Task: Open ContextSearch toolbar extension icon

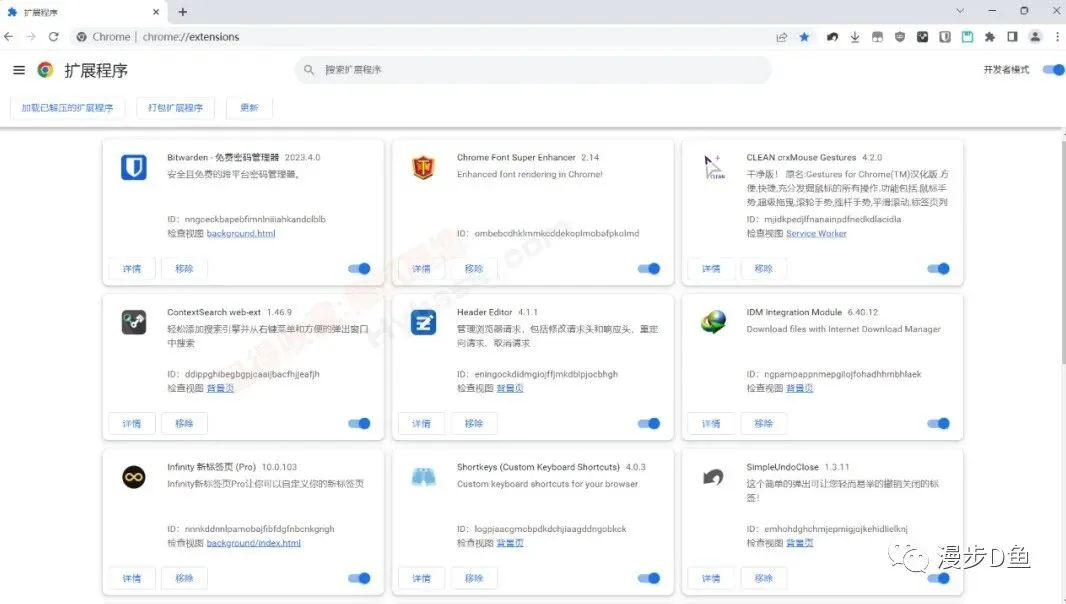Action: (923, 37)
